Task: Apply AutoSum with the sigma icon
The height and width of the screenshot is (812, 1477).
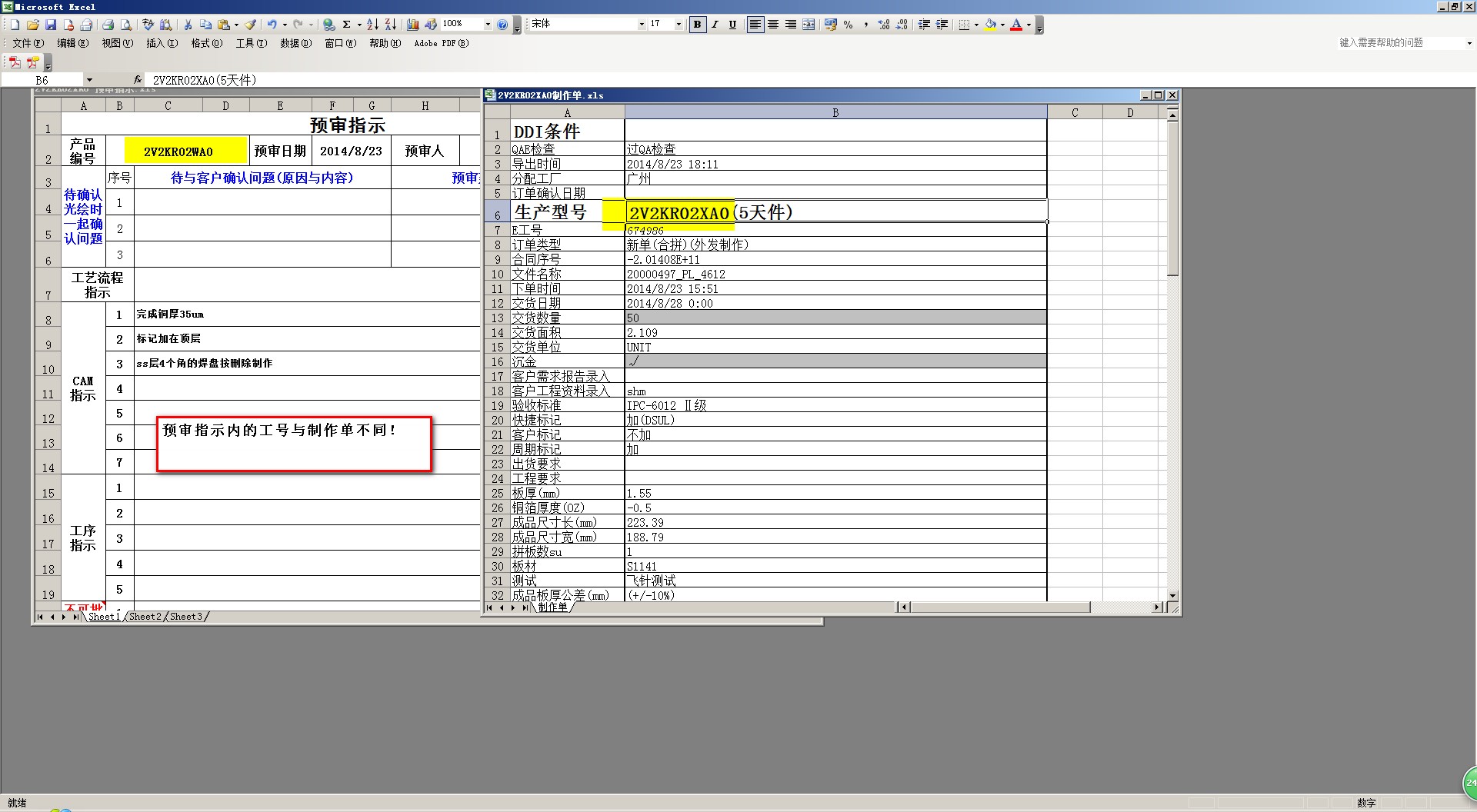Action: point(346,25)
